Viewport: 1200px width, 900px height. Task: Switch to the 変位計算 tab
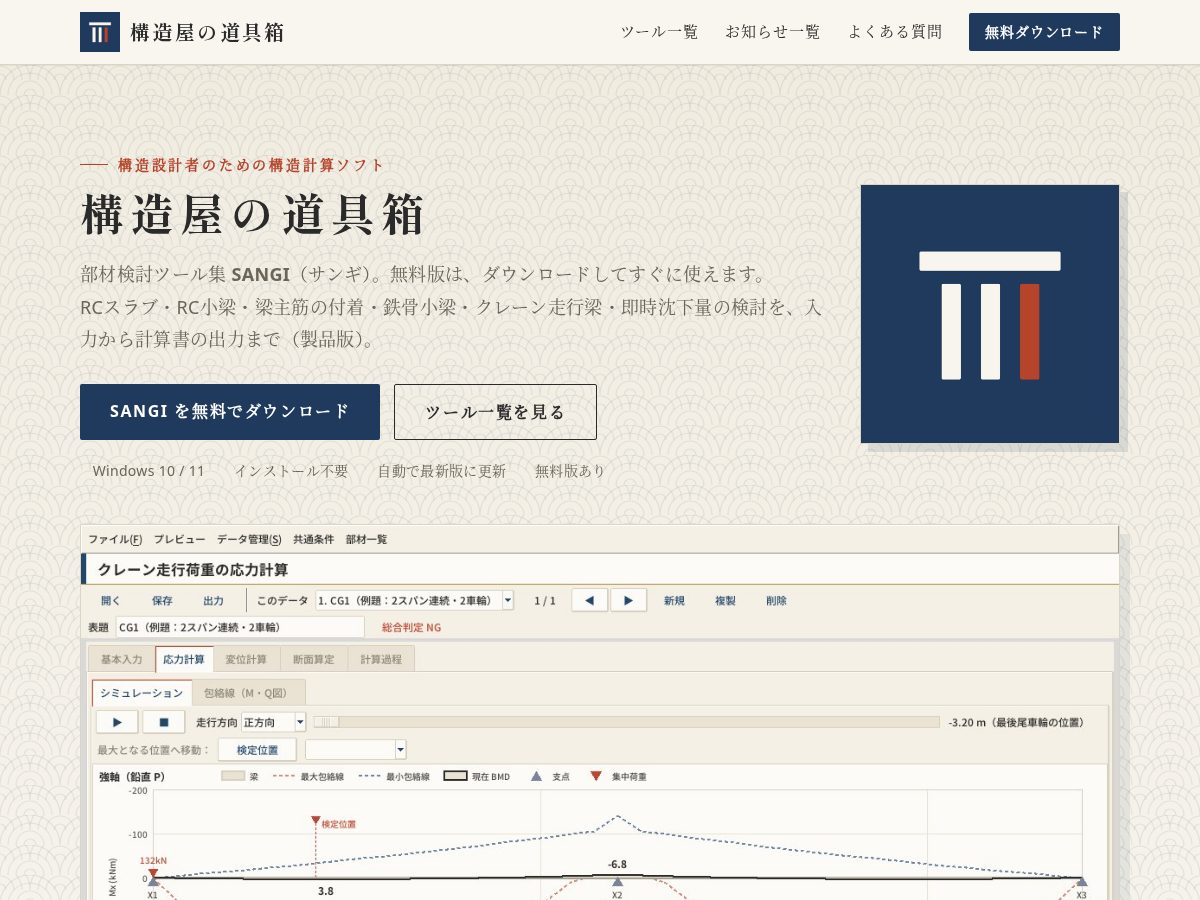point(246,659)
